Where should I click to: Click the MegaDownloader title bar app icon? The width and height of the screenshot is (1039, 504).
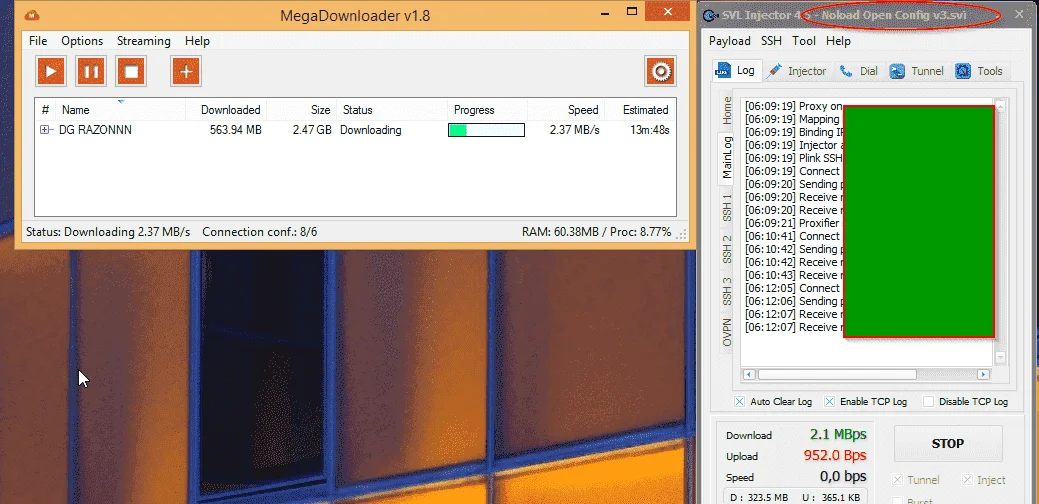(x=32, y=15)
